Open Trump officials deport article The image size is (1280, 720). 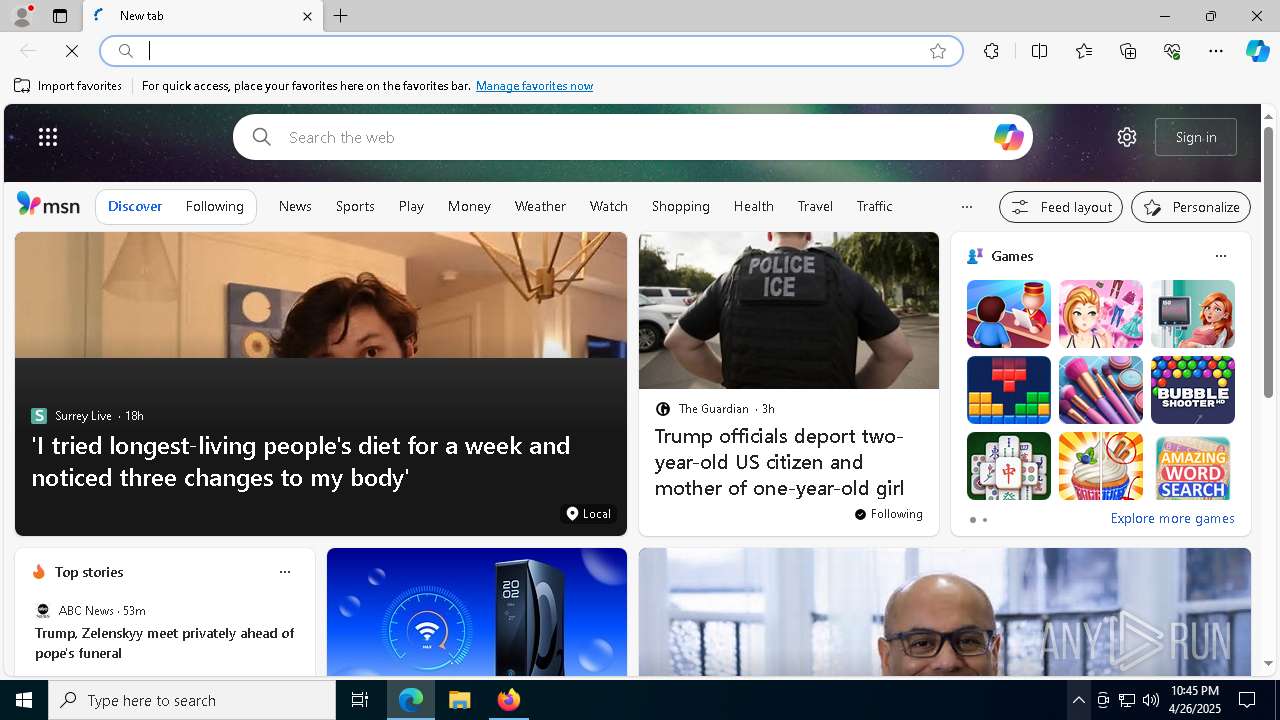[779, 462]
